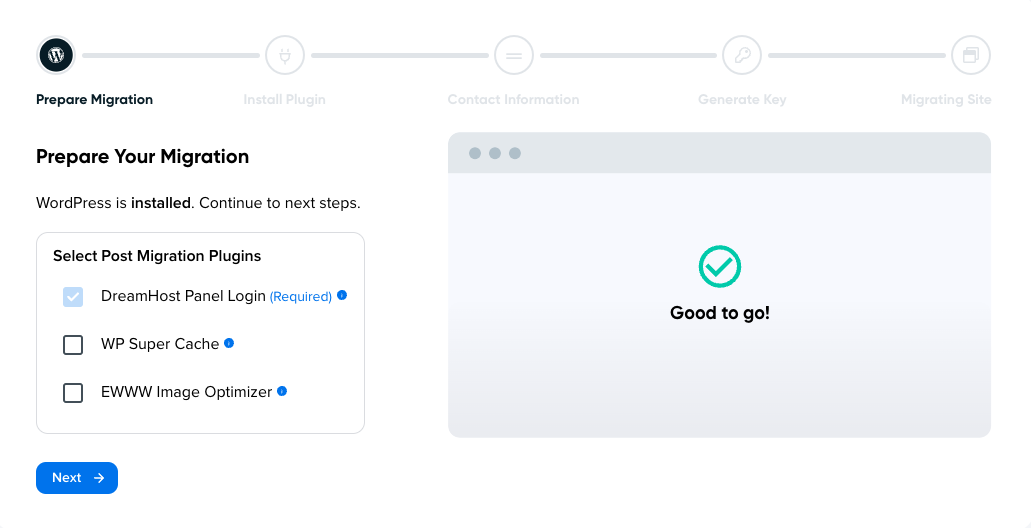This screenshot has width=1031, height=528.
Task: Click the green Good to go checkmark
Action: [x=719, y=266]
